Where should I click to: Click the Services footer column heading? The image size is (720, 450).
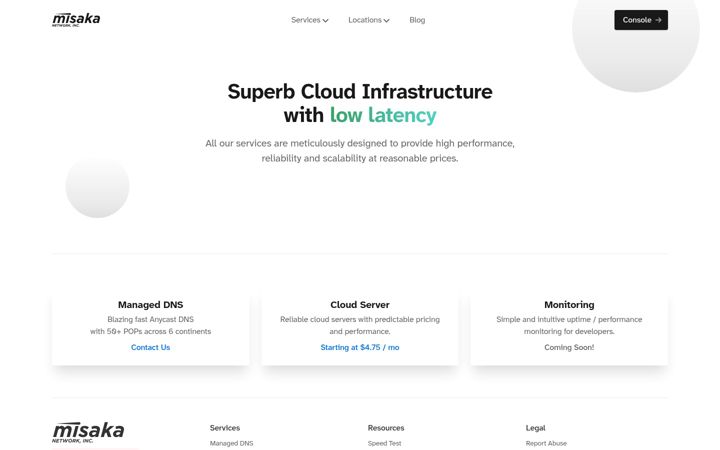tap(225, 428)
